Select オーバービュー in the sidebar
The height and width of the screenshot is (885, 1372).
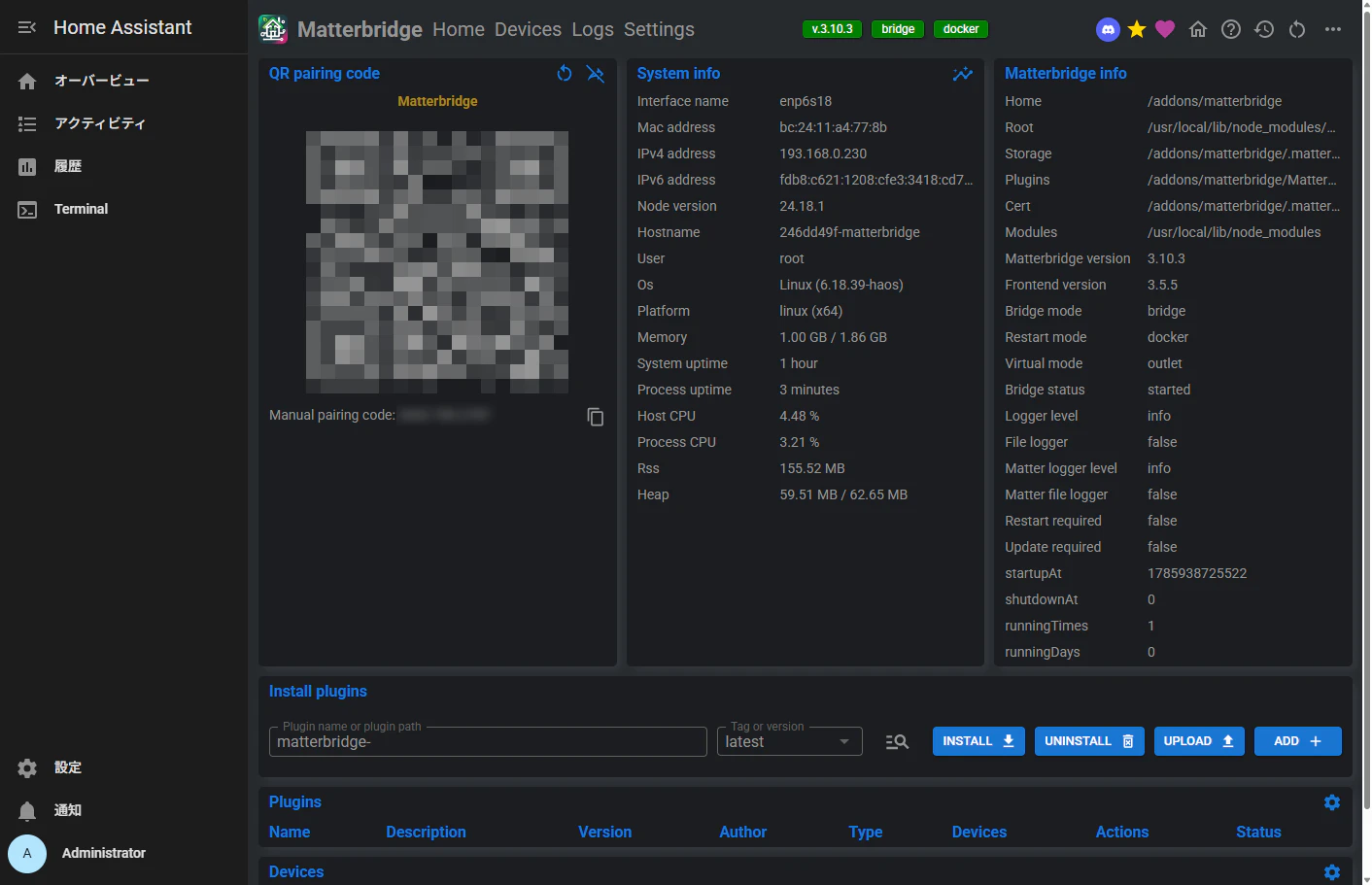coord(123,81)
